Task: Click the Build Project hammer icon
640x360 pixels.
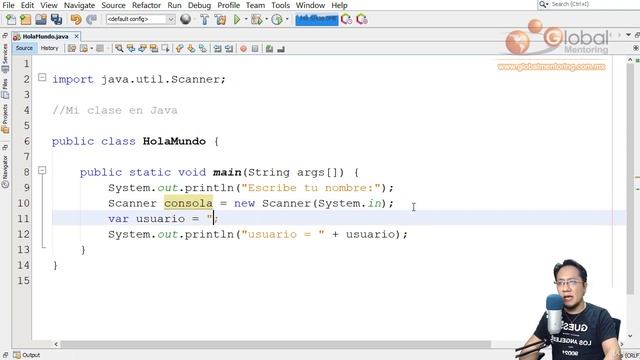Action: [204, 19]
